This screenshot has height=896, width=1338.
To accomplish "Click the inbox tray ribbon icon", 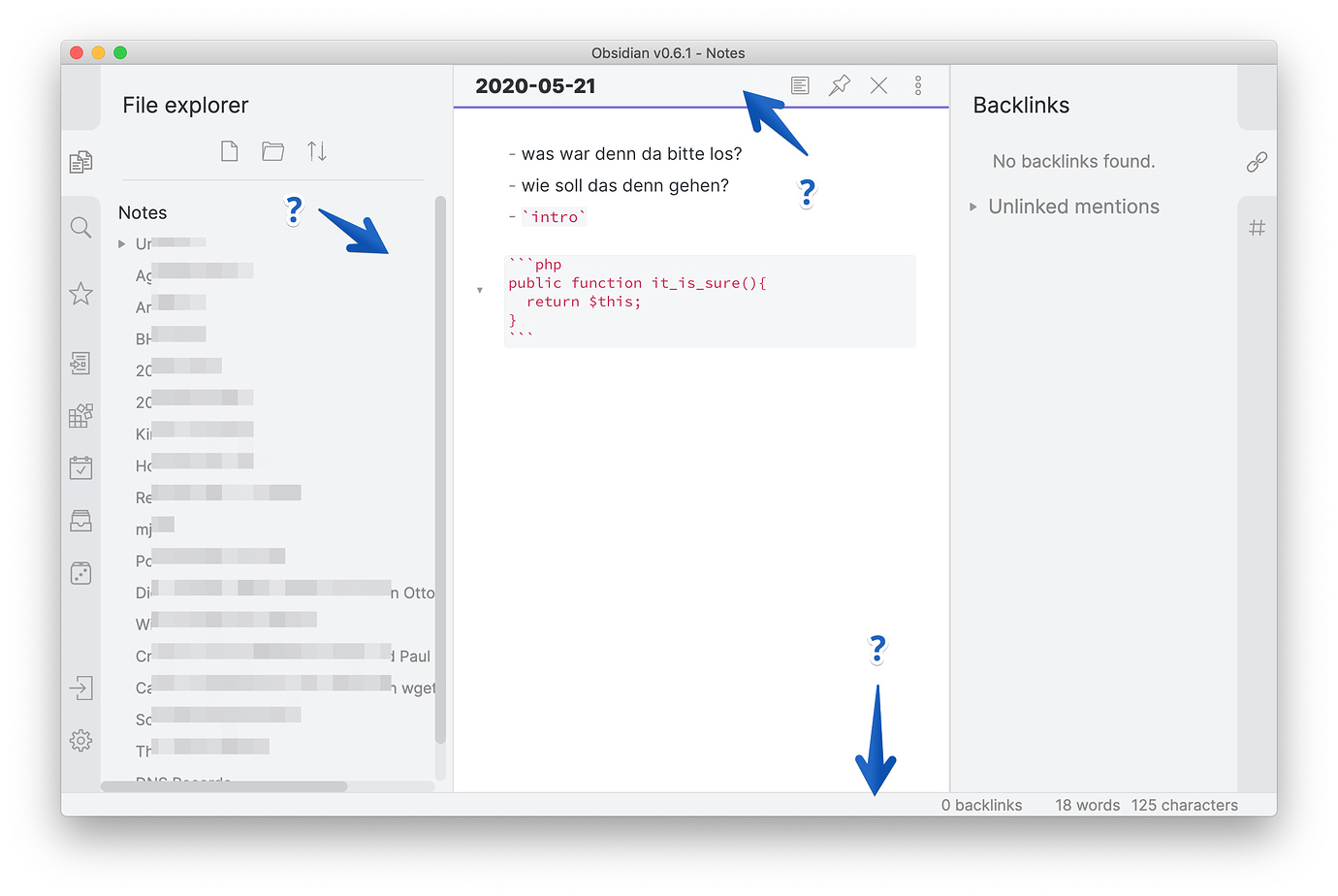I will (x=81, y=521).
